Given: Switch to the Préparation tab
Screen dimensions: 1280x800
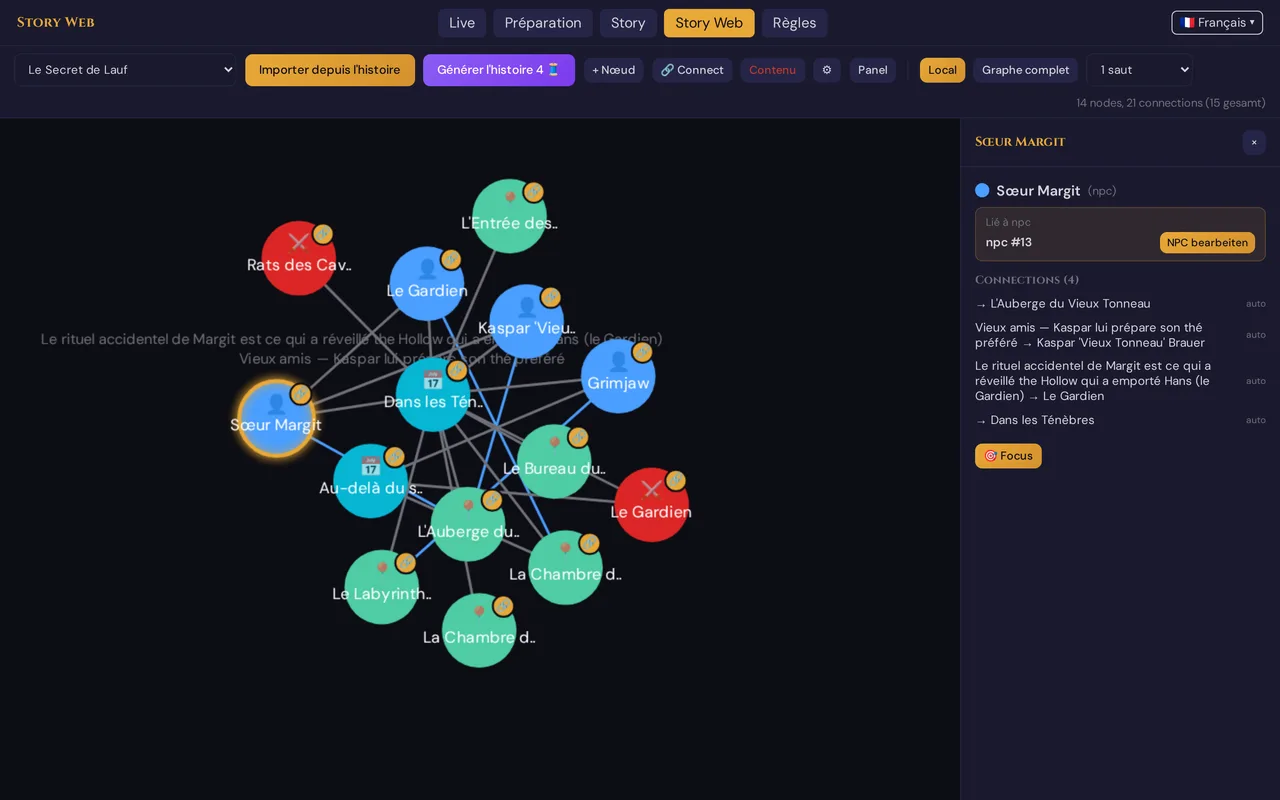Looking at the screenshot, I should click(x=543, y=23).
